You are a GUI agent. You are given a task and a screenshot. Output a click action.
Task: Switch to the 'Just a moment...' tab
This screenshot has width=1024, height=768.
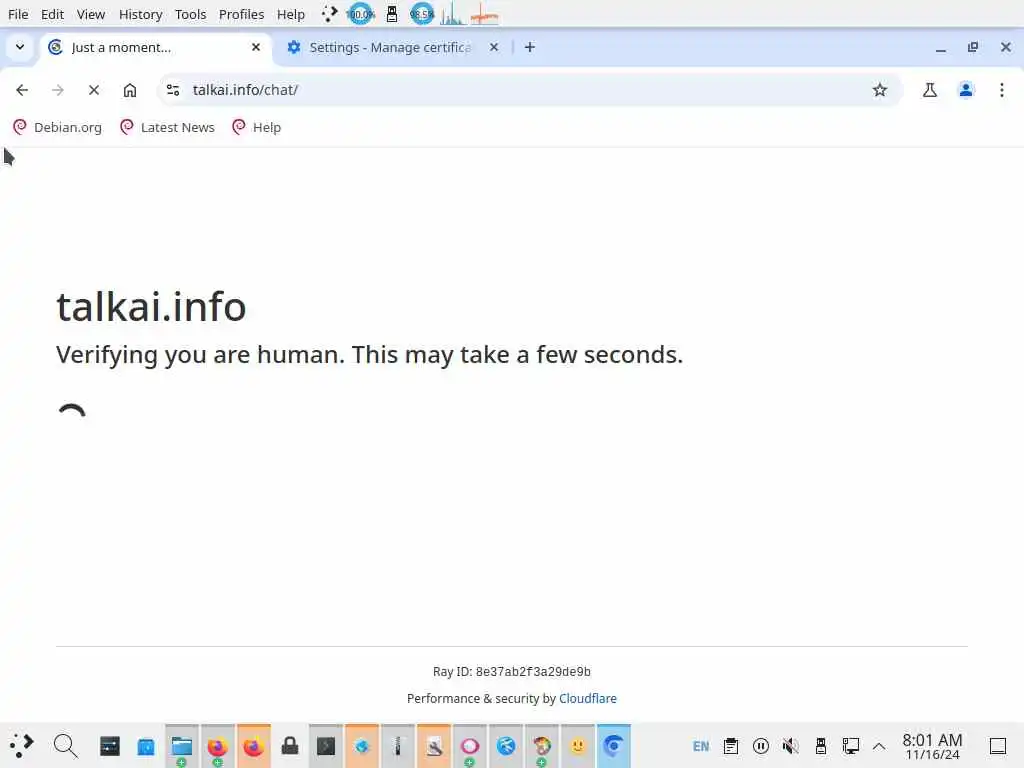click(155, 47)
